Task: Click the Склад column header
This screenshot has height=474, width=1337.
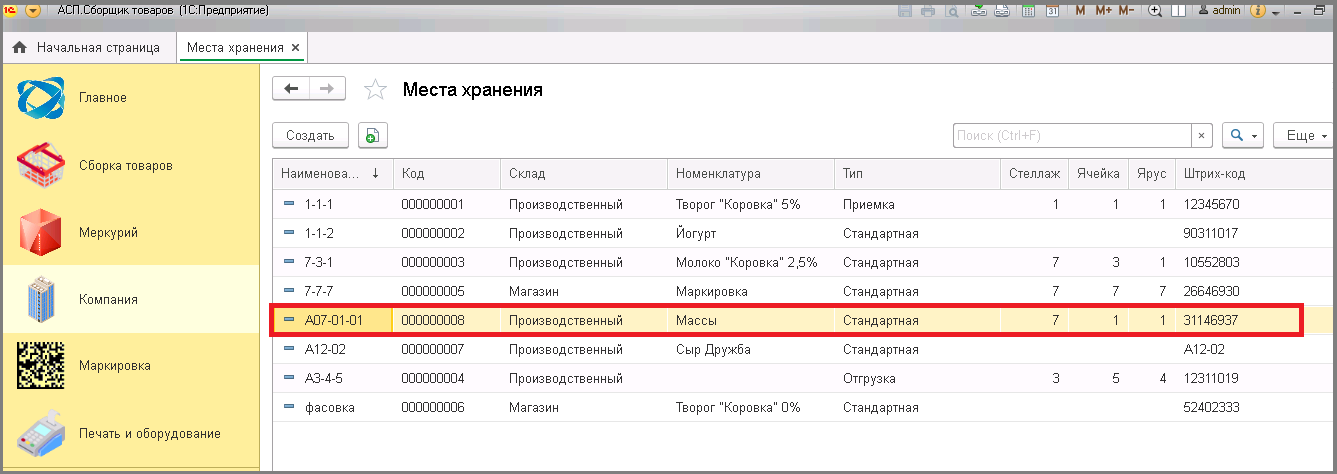Action: pos(583,173)
